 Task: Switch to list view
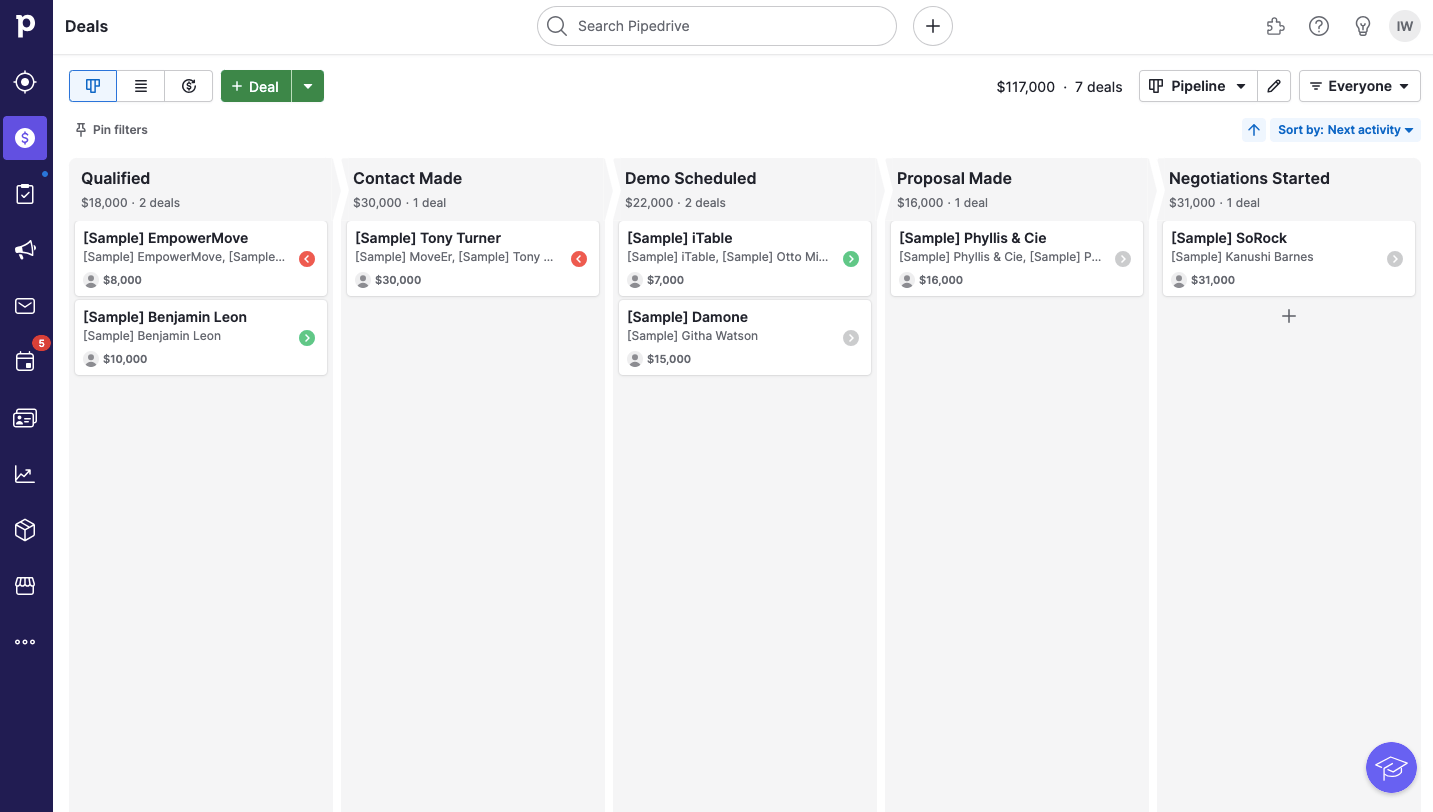pyautogui.click(x=141, y=86)
